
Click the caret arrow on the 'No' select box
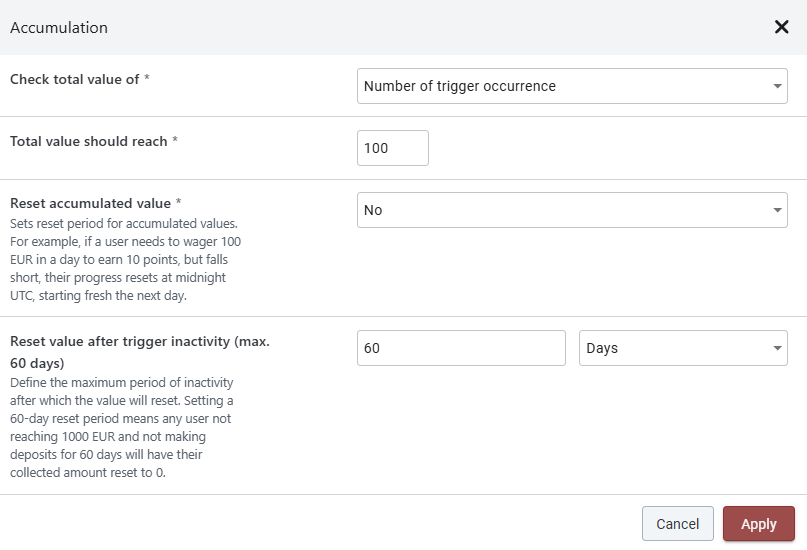(x=777, y=210)
